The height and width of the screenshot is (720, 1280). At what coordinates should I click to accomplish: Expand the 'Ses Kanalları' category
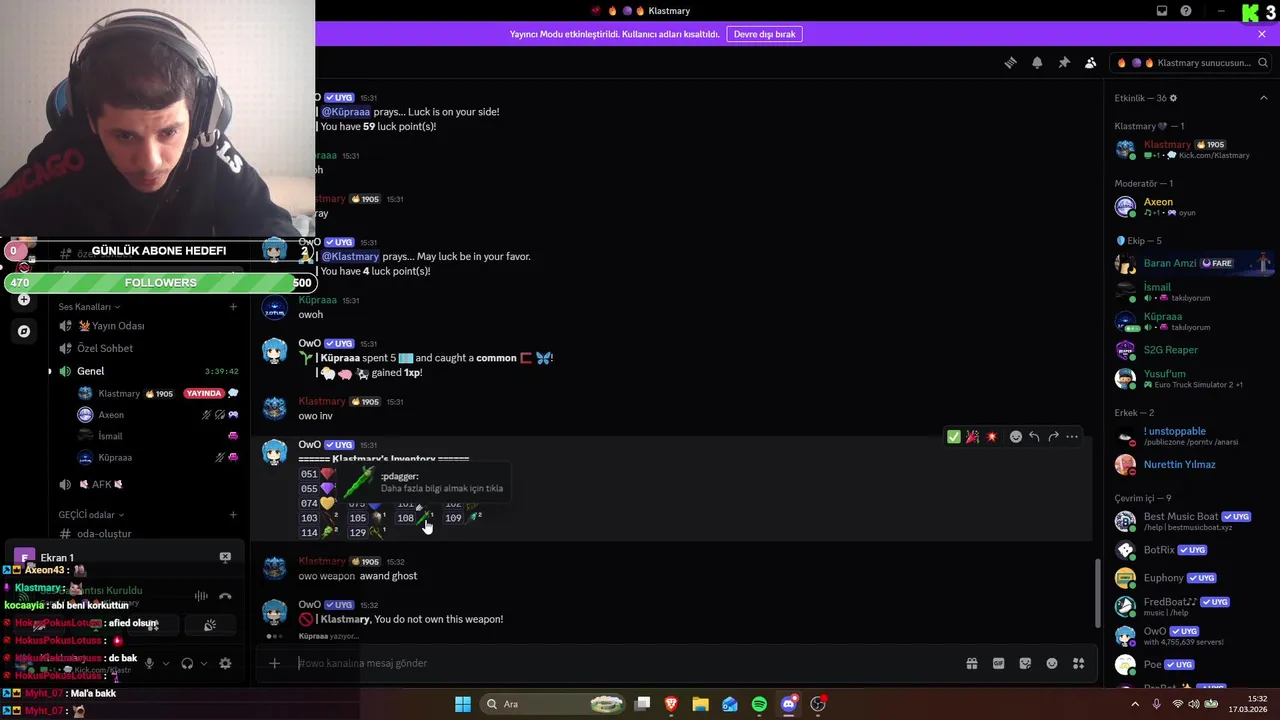pyautogui.click(x=89, y=307)
